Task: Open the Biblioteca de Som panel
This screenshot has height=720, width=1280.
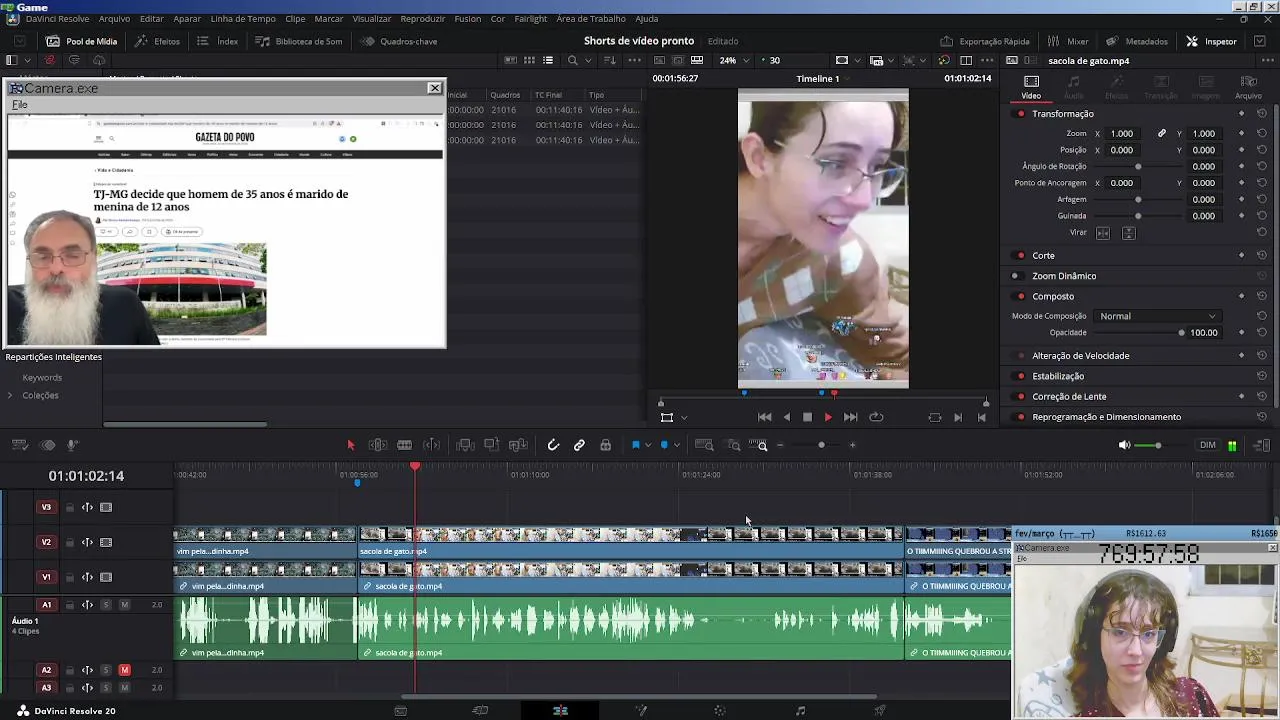Action: (x=299, y=41)
